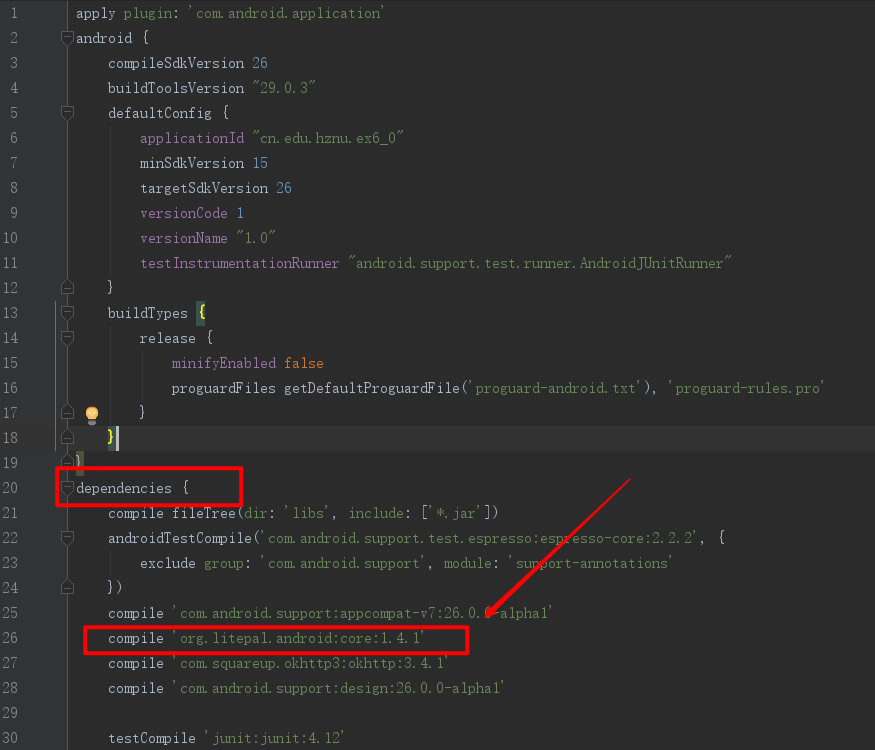Click the false keyword value

click(304, 363)
